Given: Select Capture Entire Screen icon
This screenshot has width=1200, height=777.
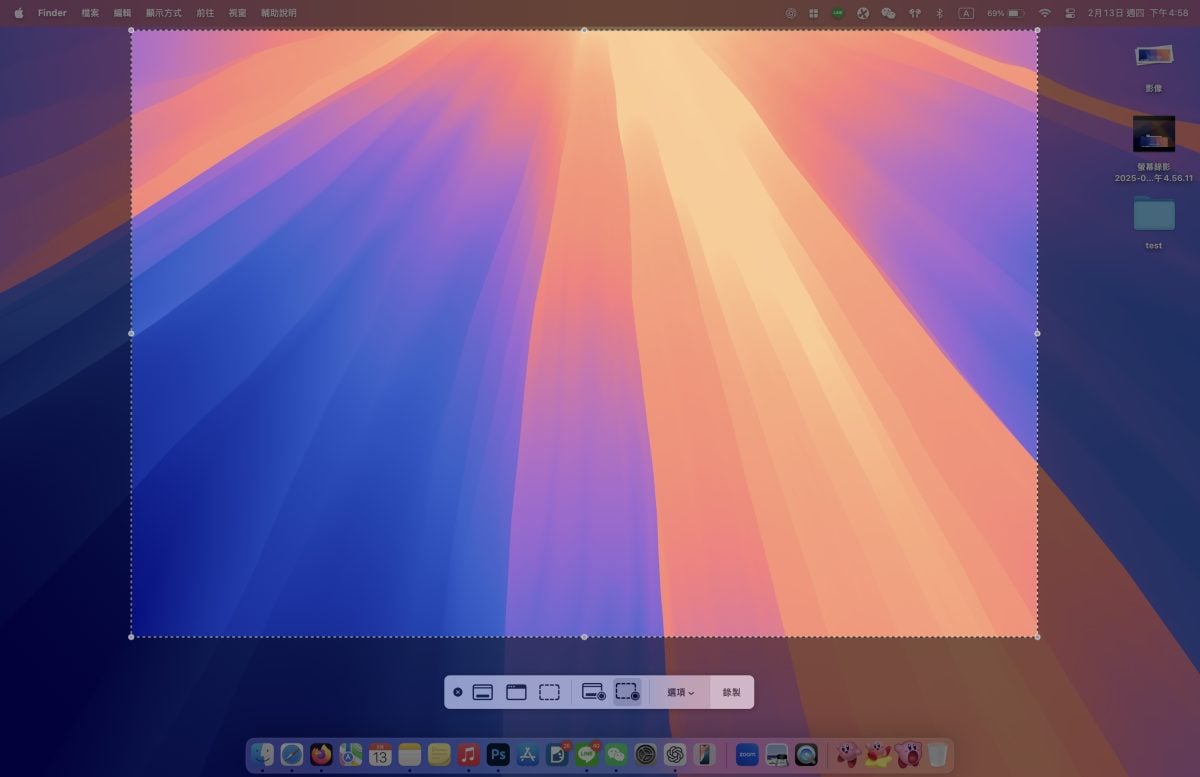Looking at the screenshot, I should pos(482,692).
